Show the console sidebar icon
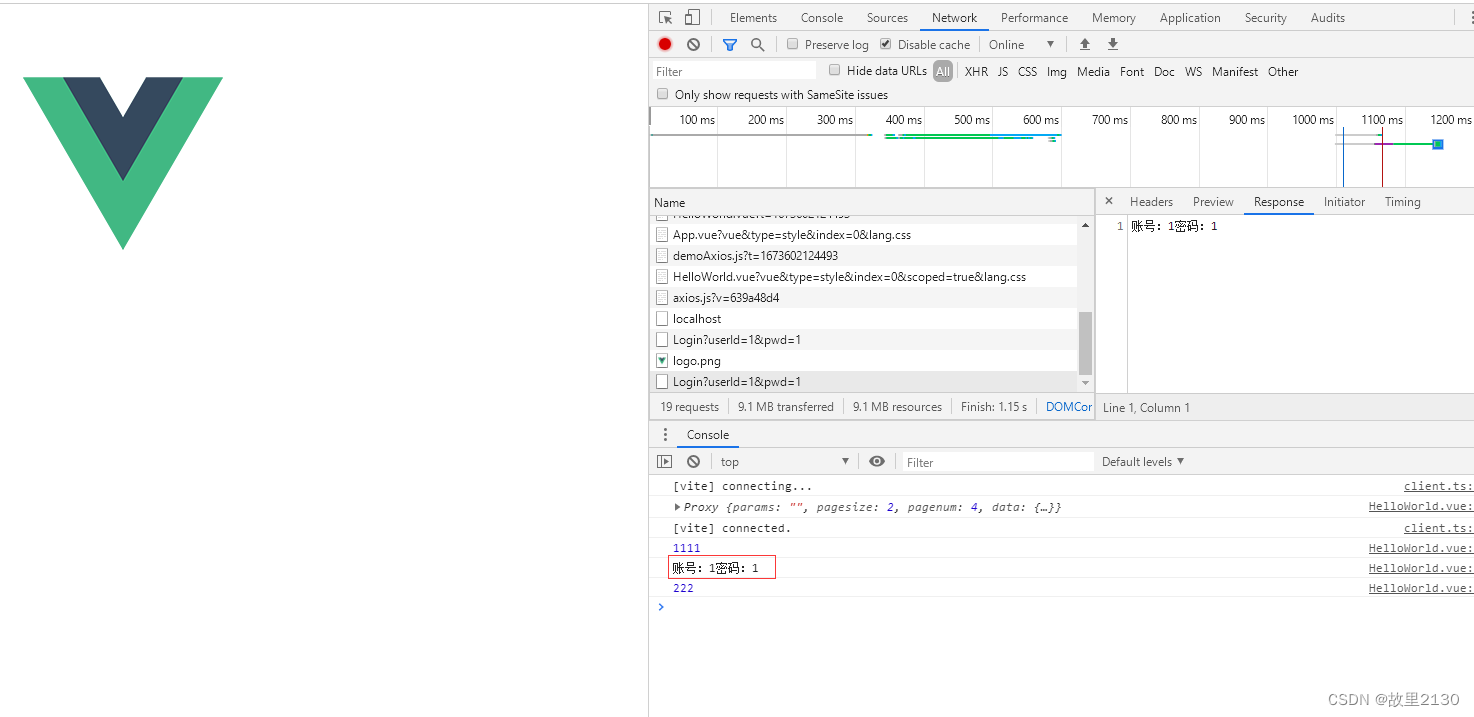The width and height of the screenshot is (1474, 717). [x=665, y=461]
